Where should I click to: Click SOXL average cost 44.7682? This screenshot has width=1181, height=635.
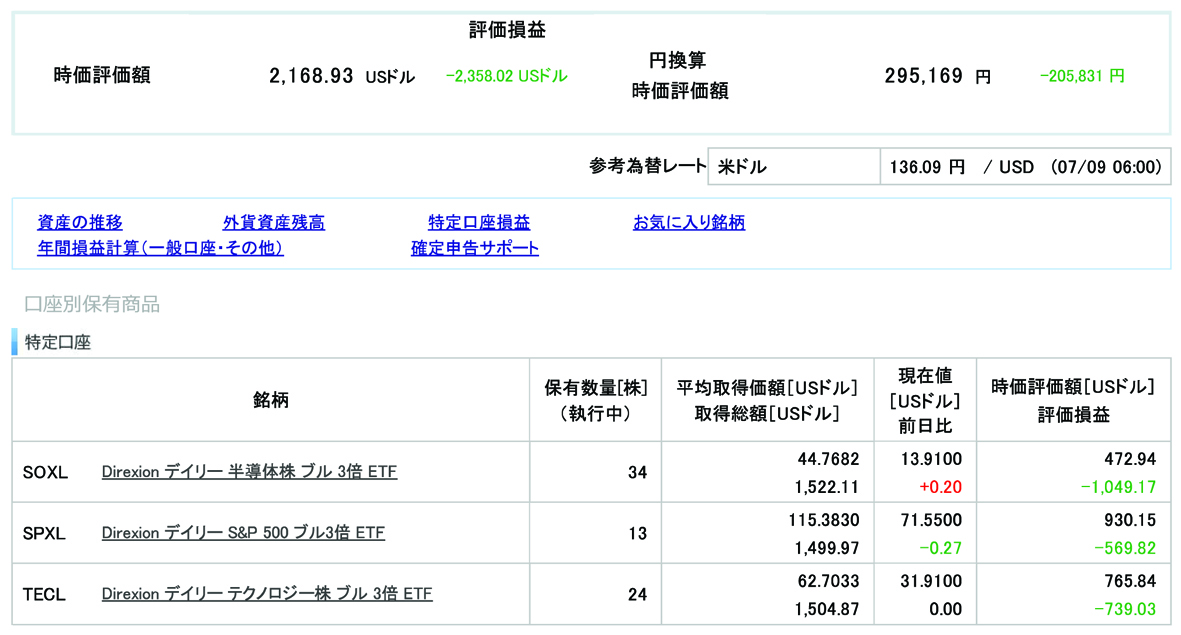click(829, 459)
